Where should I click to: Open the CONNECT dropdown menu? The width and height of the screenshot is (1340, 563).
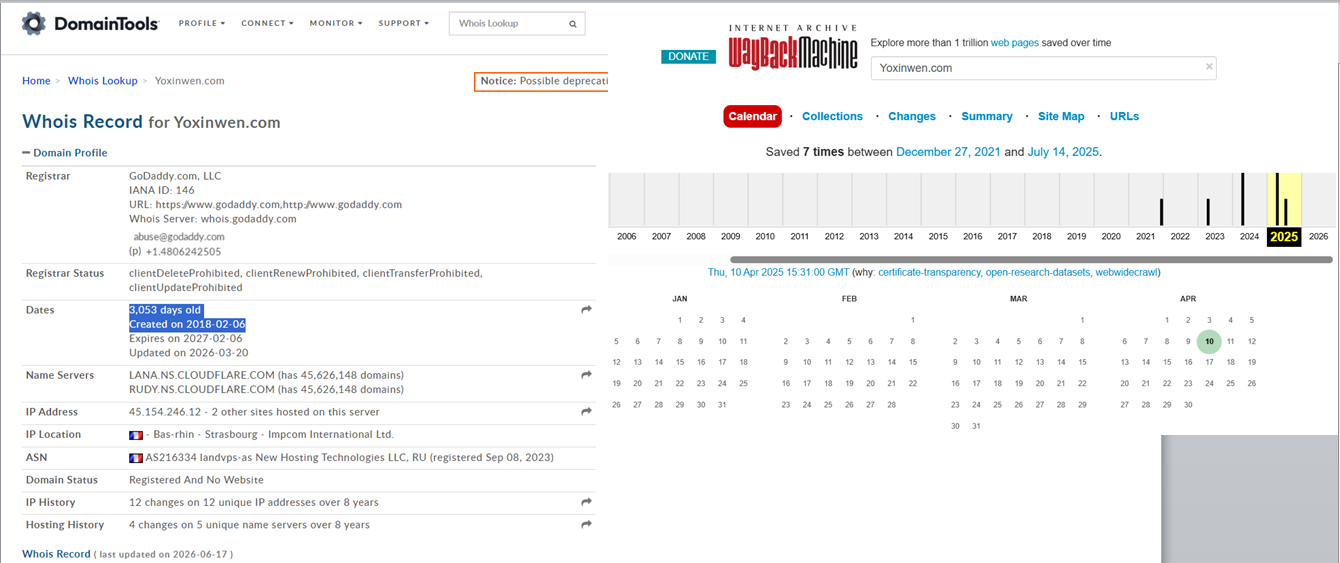click(x=267, y=23)
